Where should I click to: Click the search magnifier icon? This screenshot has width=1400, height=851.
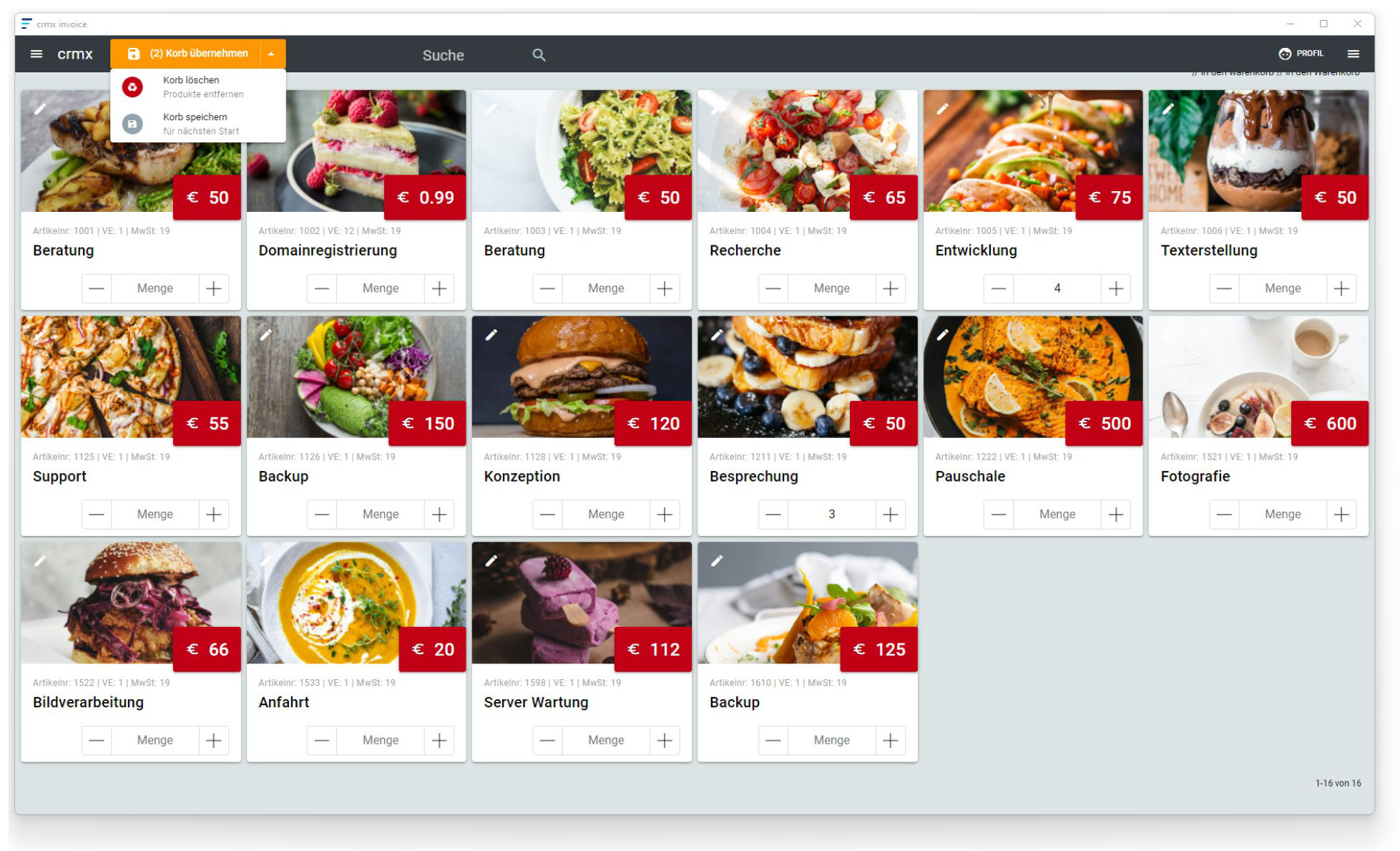point(539,55)
